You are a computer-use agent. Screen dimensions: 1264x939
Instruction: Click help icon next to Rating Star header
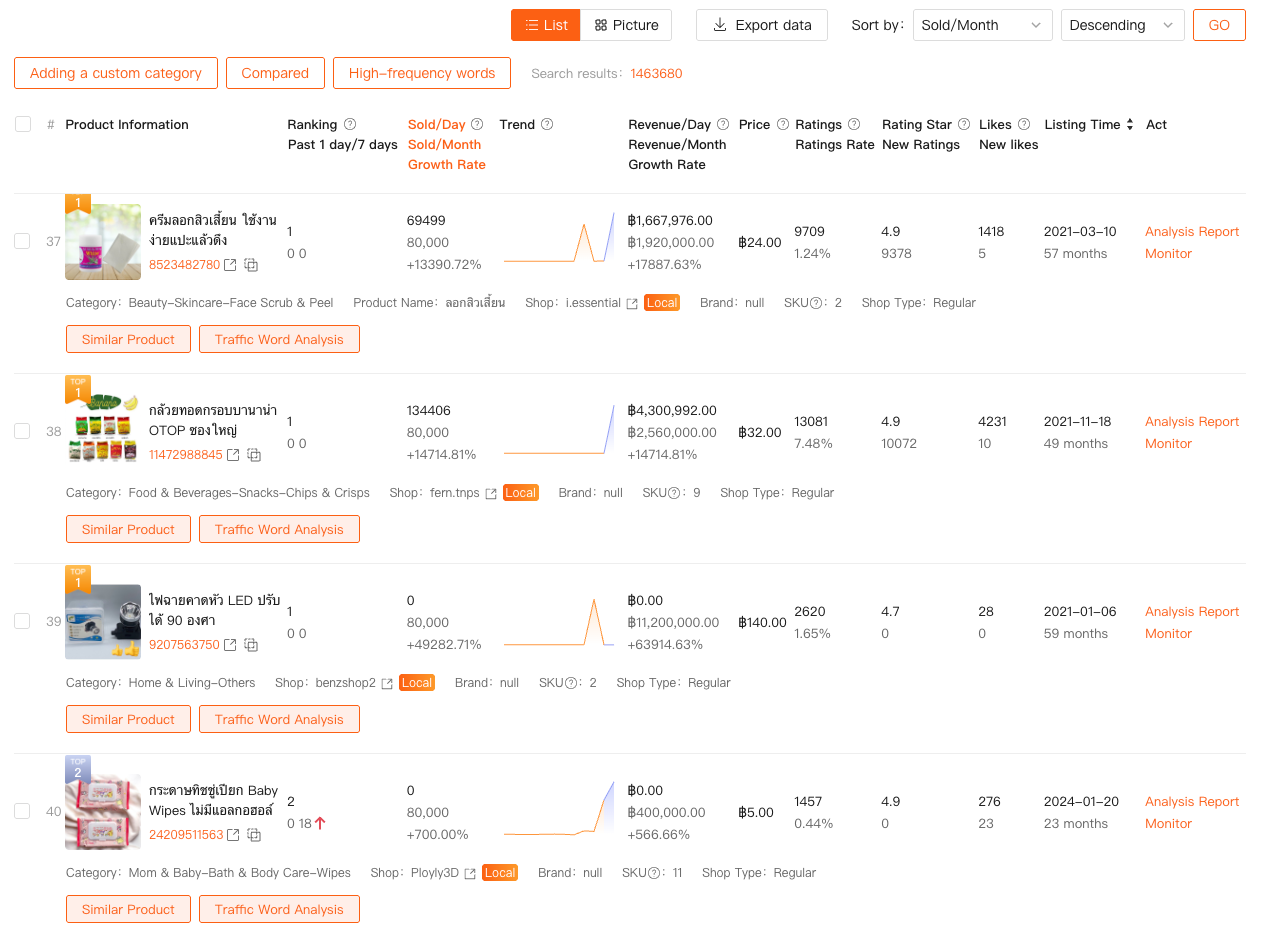(964, 125)
